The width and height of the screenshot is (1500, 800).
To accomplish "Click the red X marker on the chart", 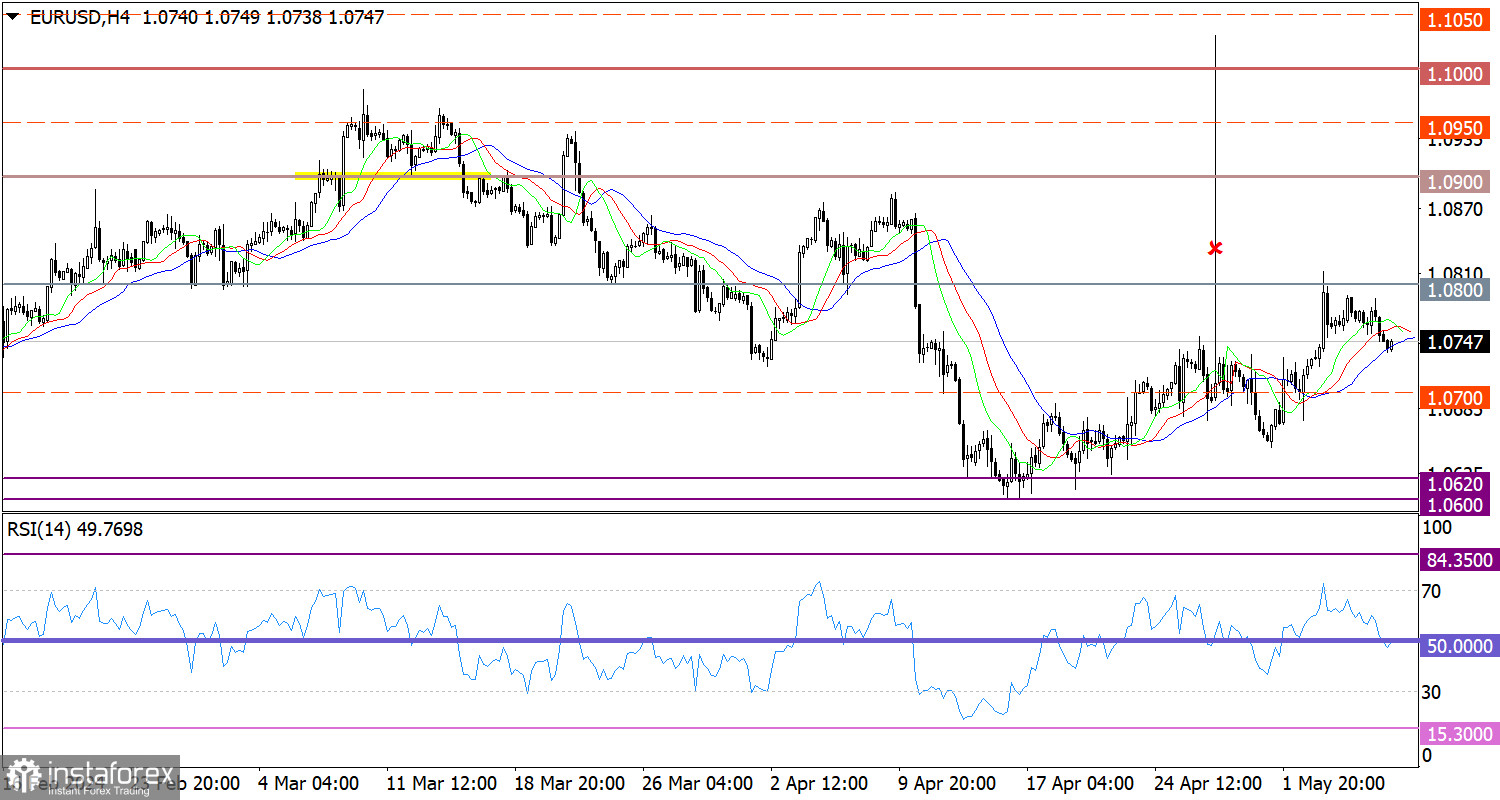I will tap(1216, 248).
